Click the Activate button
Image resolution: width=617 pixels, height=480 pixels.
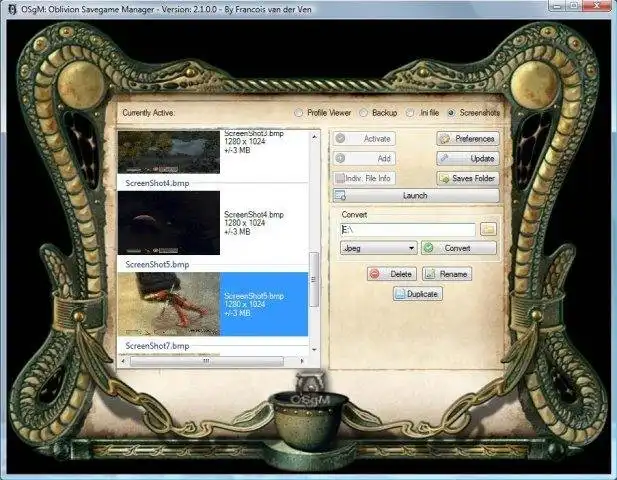pyautogui.click(x=364, y=138)
